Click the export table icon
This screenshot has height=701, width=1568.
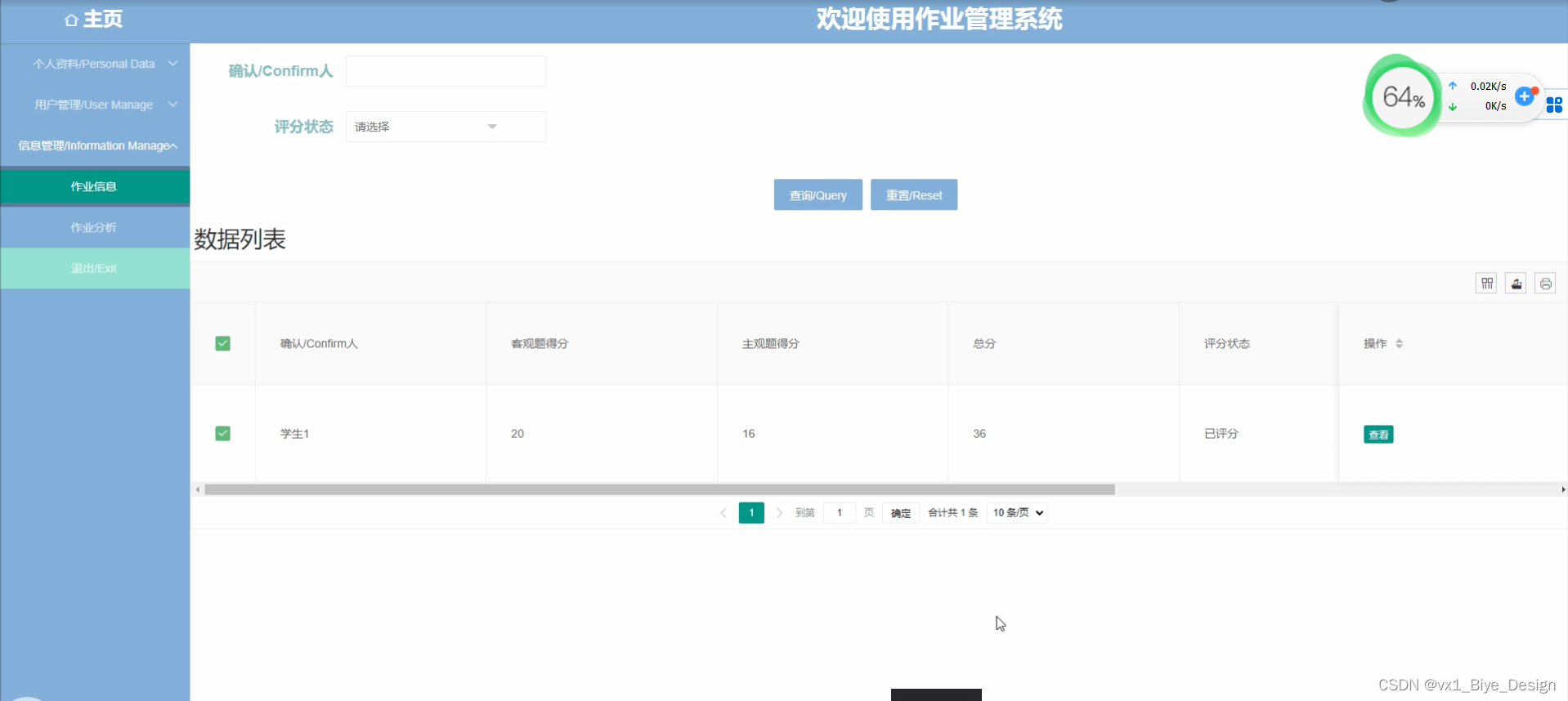[1516, 284]
